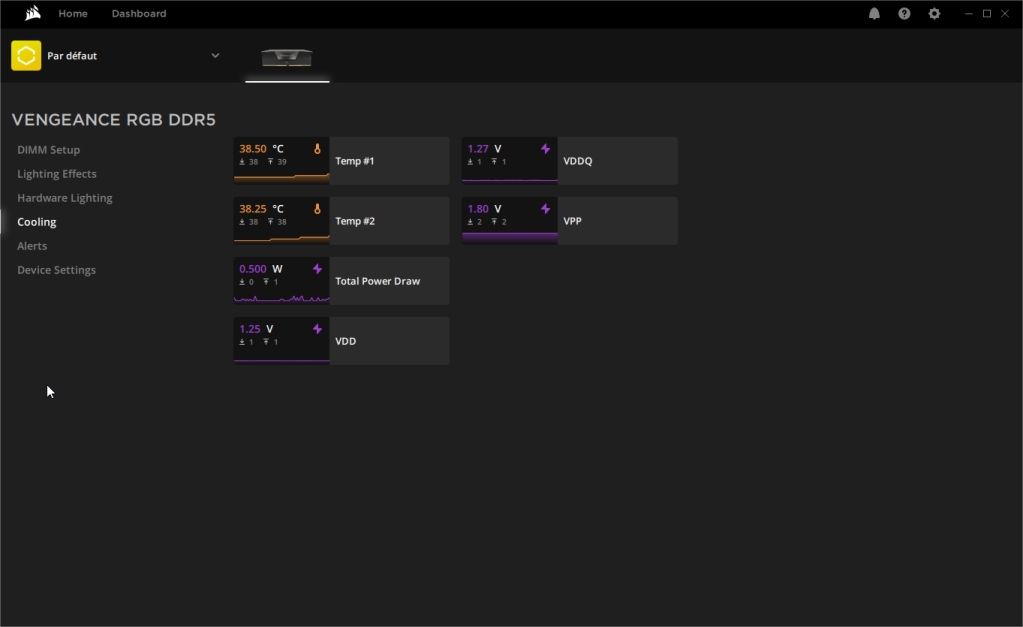This screenshot has height=627, width=1023.
Task: Click the 38.50 °C temperature reading
Action: [x=262, y=149]
